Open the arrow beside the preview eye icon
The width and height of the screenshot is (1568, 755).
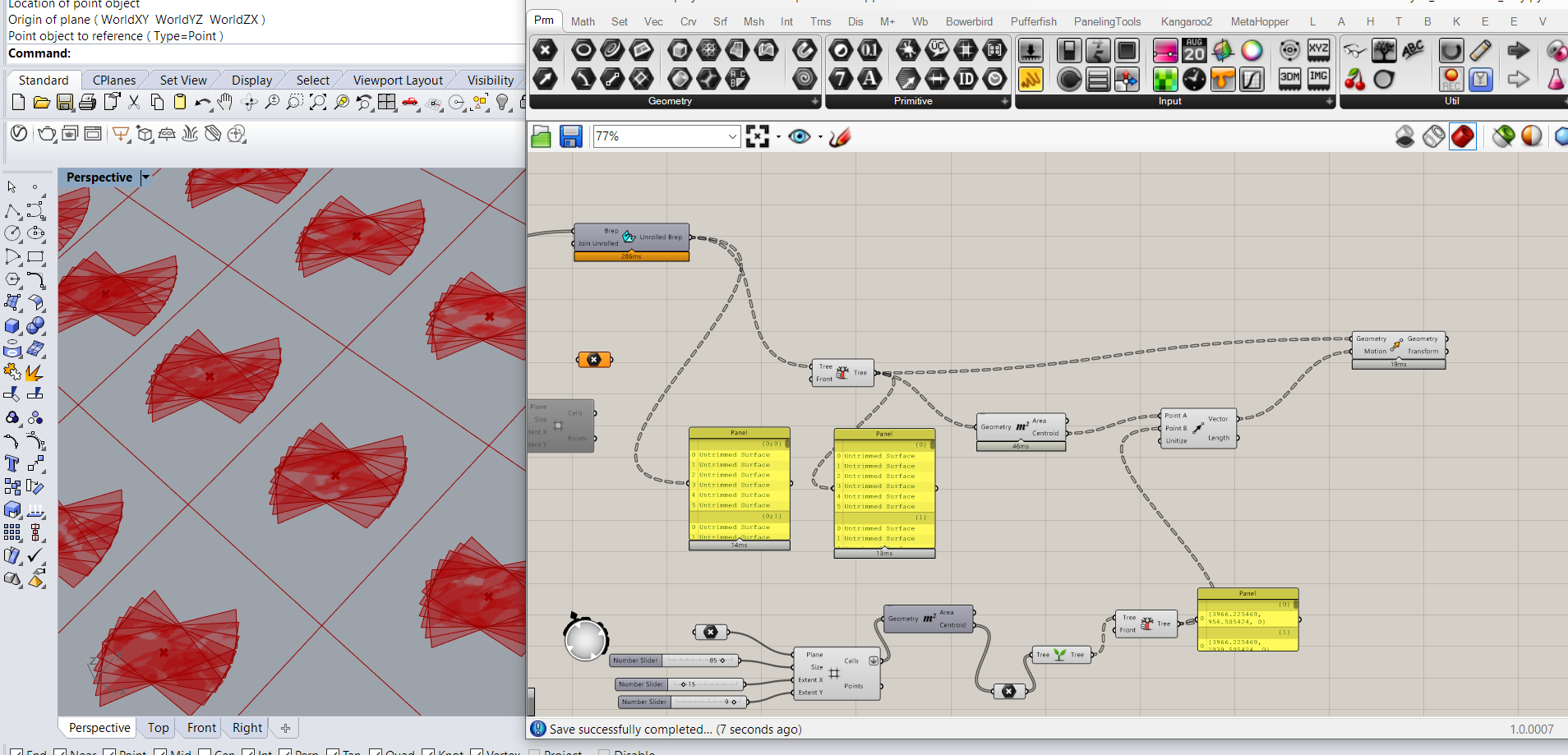[820, 137]
